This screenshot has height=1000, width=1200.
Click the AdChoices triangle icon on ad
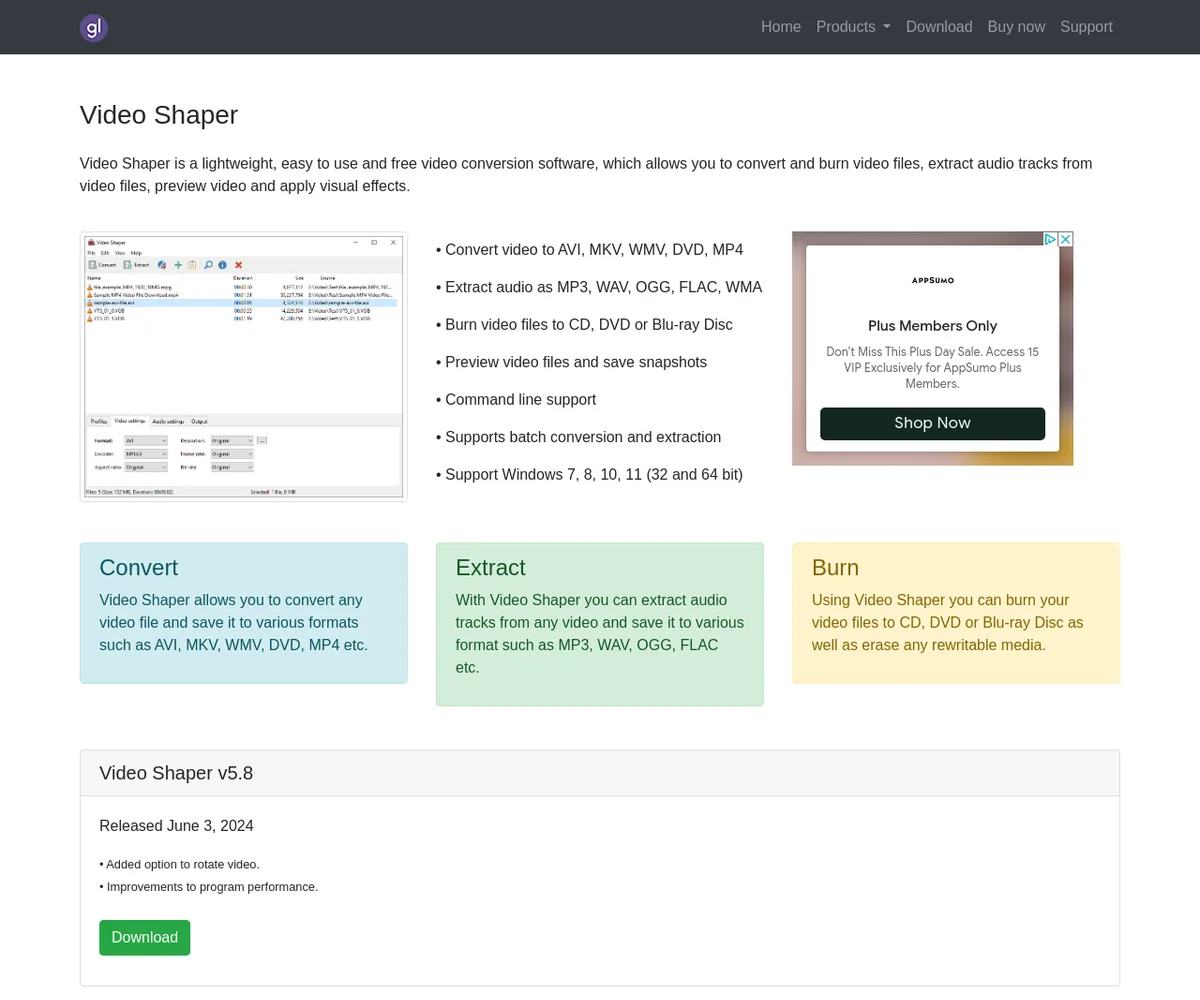tap(1049, 239)
